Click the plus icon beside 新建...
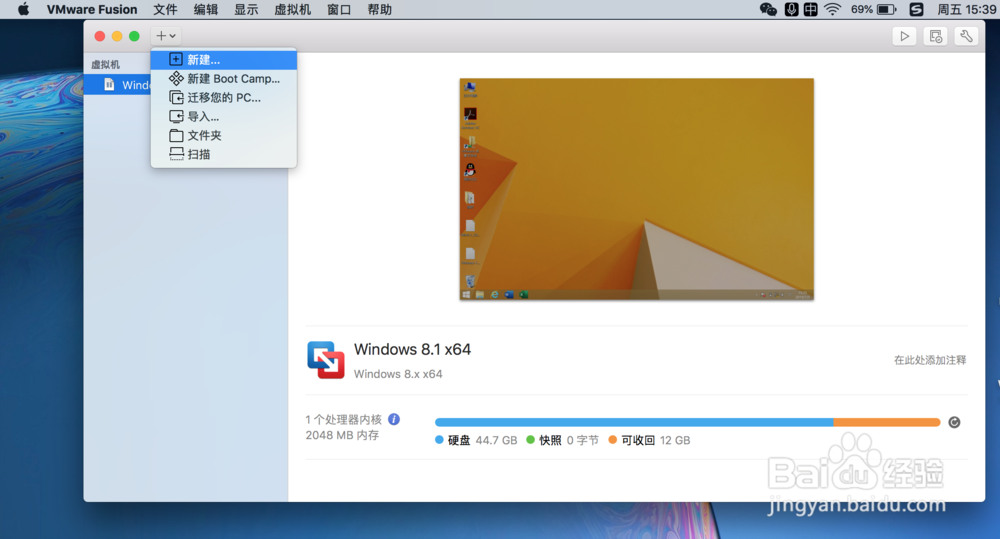Screen dimensions: 1000x539 point(176,59)
